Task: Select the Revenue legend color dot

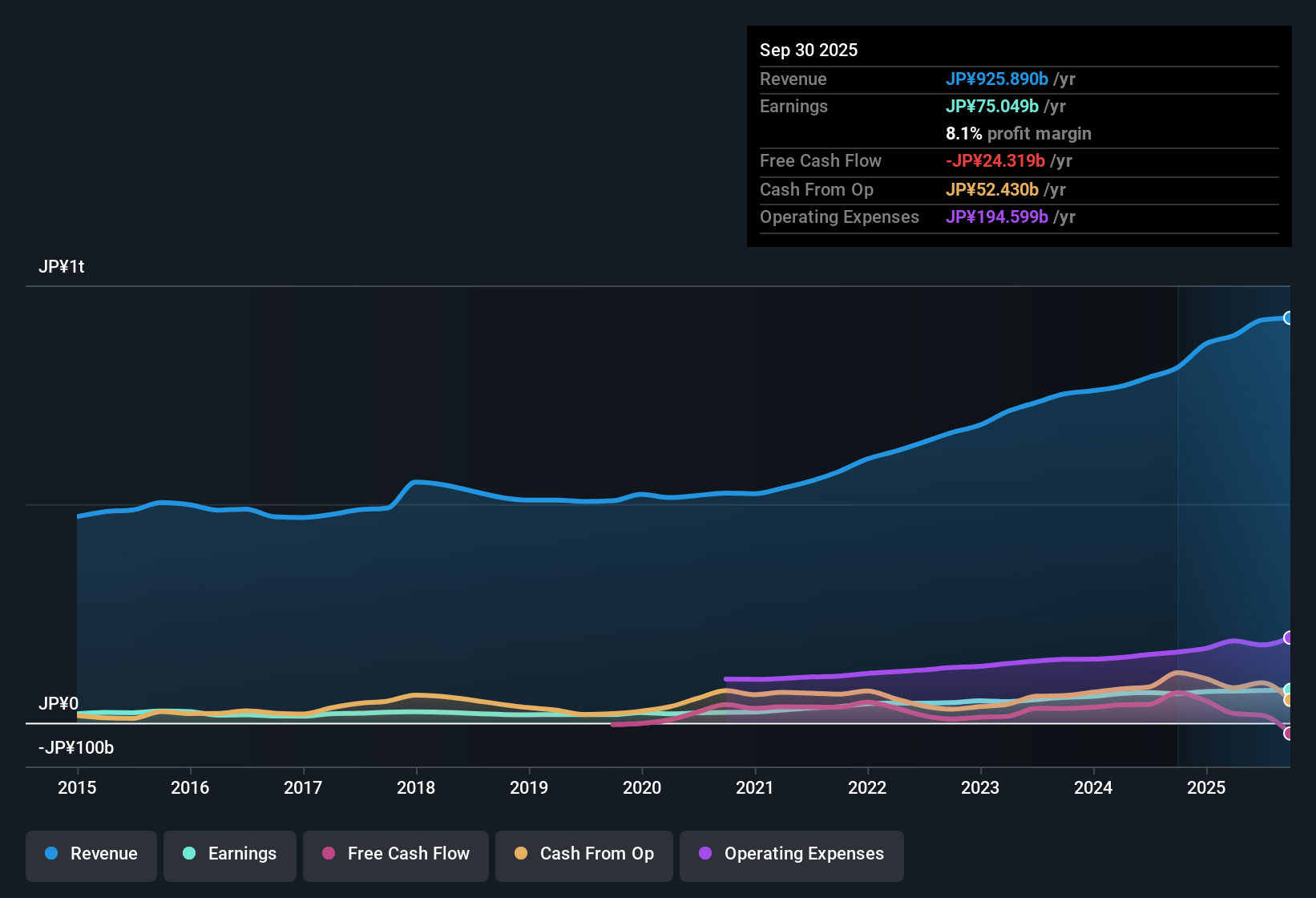Action: click(x=50, y=854)
